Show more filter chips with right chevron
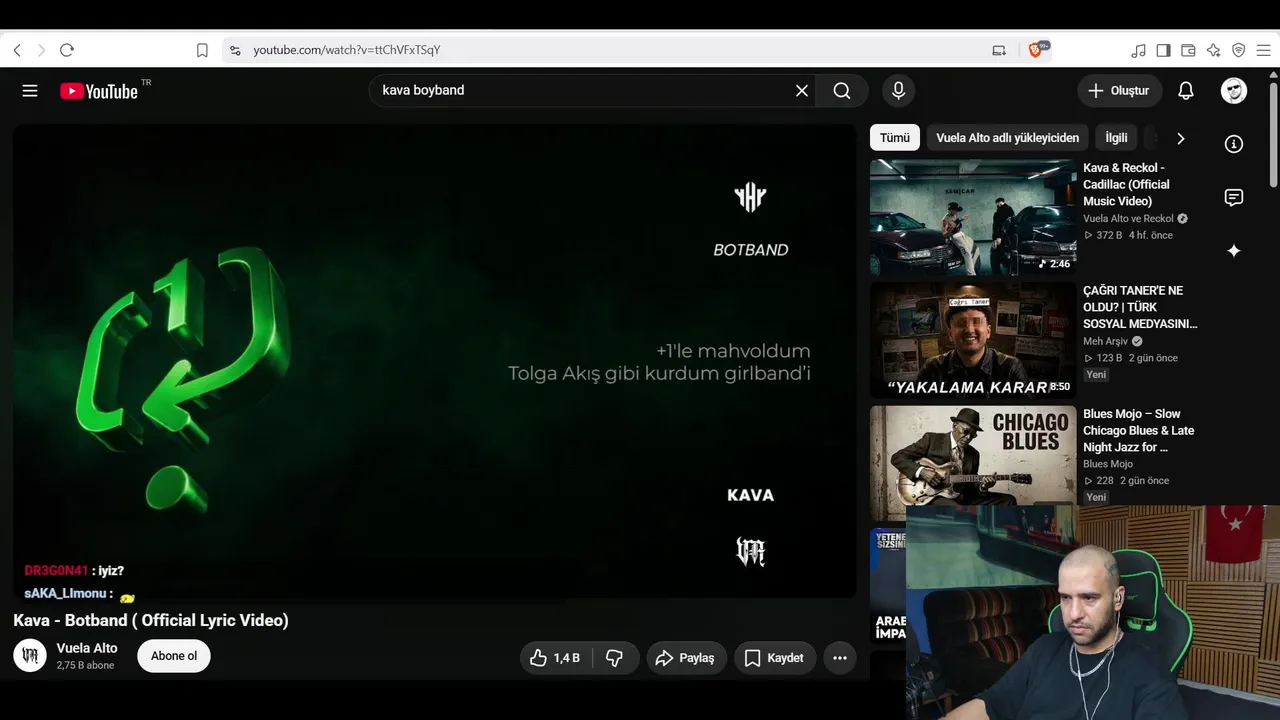Viewport: 1280px width, 720px height. pyautogui.click(x=1180, y=138)
